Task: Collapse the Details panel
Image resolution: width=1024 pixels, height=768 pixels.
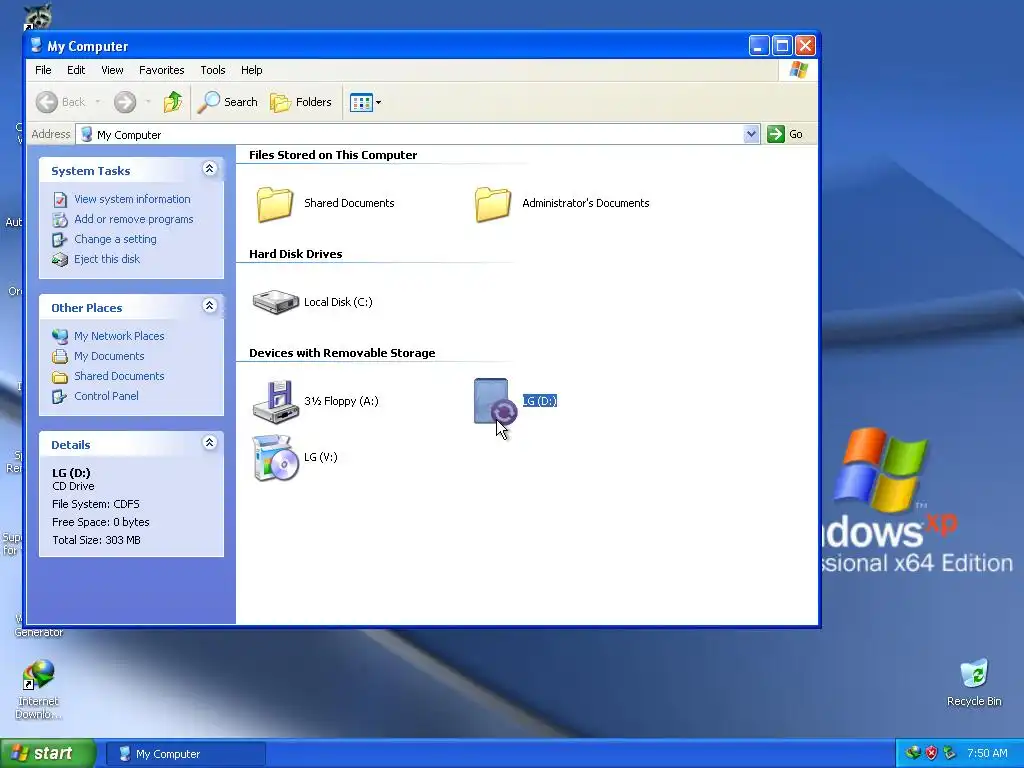Action: tap(210, 443)
